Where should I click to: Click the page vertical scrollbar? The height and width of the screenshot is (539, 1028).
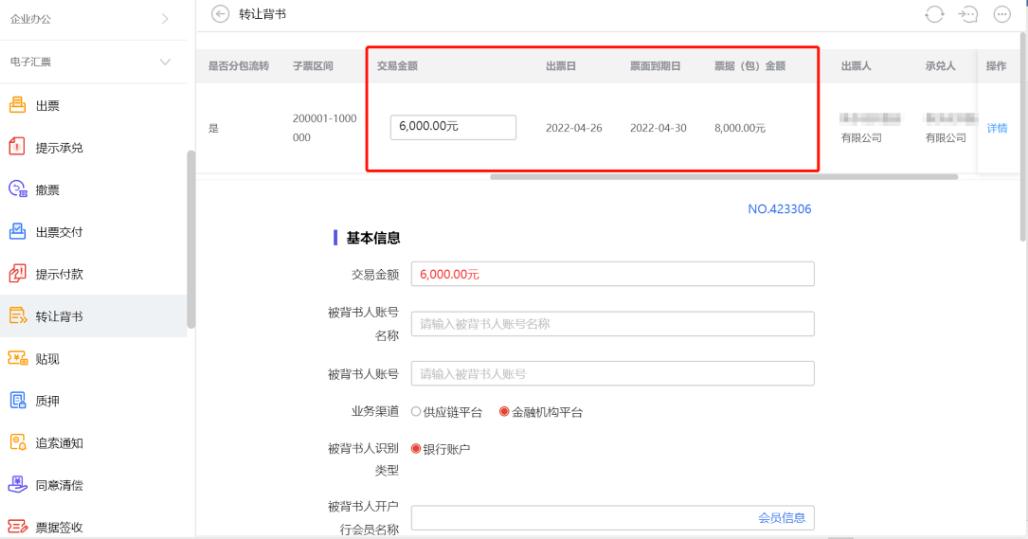click(1023, 136)
